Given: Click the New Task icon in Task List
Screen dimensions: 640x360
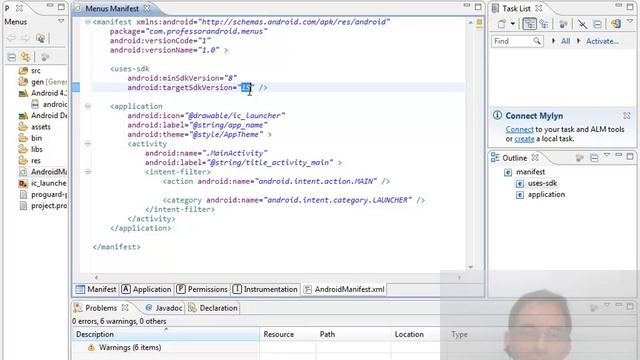Looking at the screenshot, I should coord(501,24).
